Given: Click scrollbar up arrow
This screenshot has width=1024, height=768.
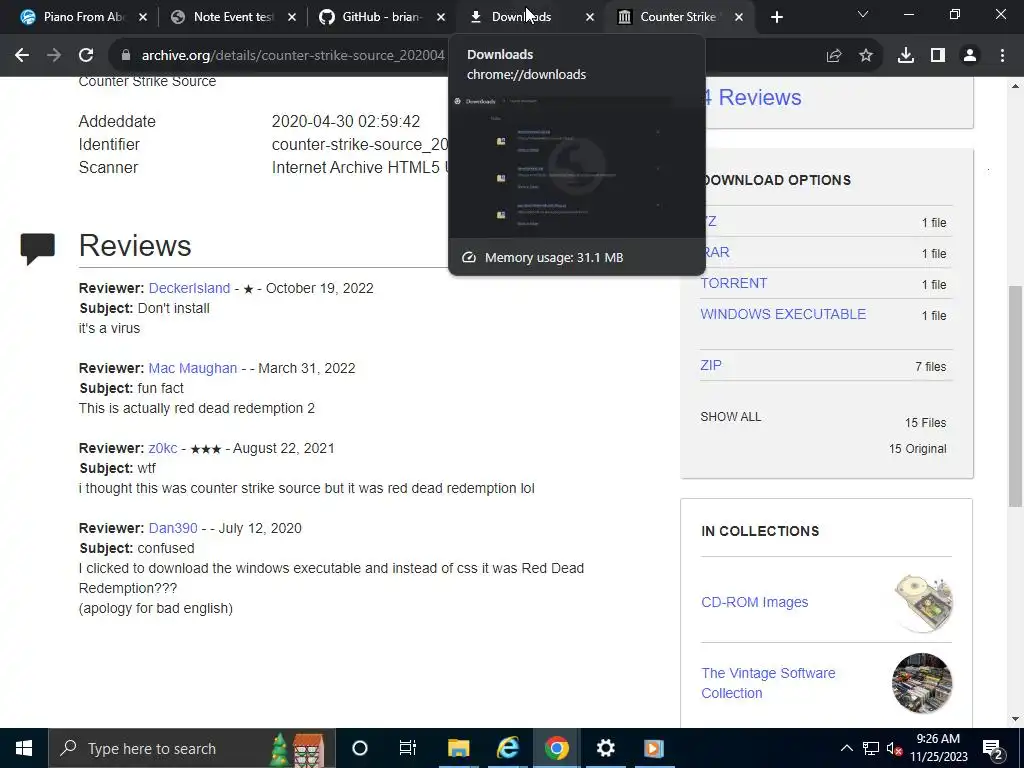Looking at the screenshot, I should coord(1015,86).
